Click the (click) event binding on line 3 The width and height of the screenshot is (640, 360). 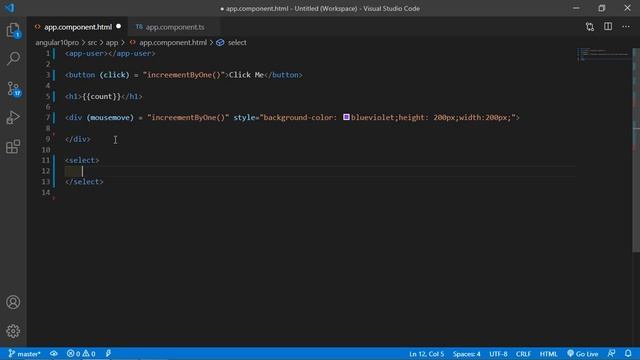tap(114, 75)
